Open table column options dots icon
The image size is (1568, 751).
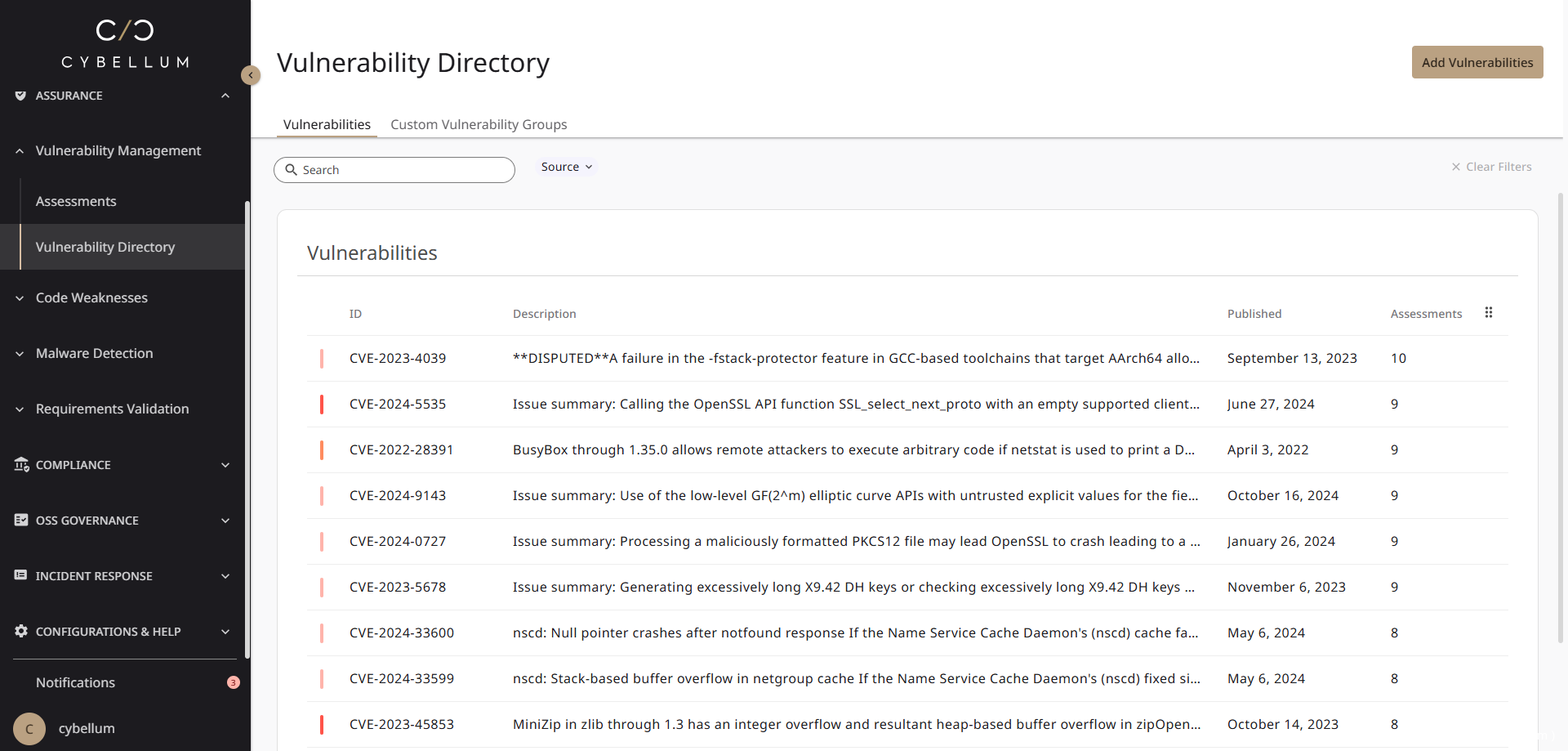pos(1488,313)
